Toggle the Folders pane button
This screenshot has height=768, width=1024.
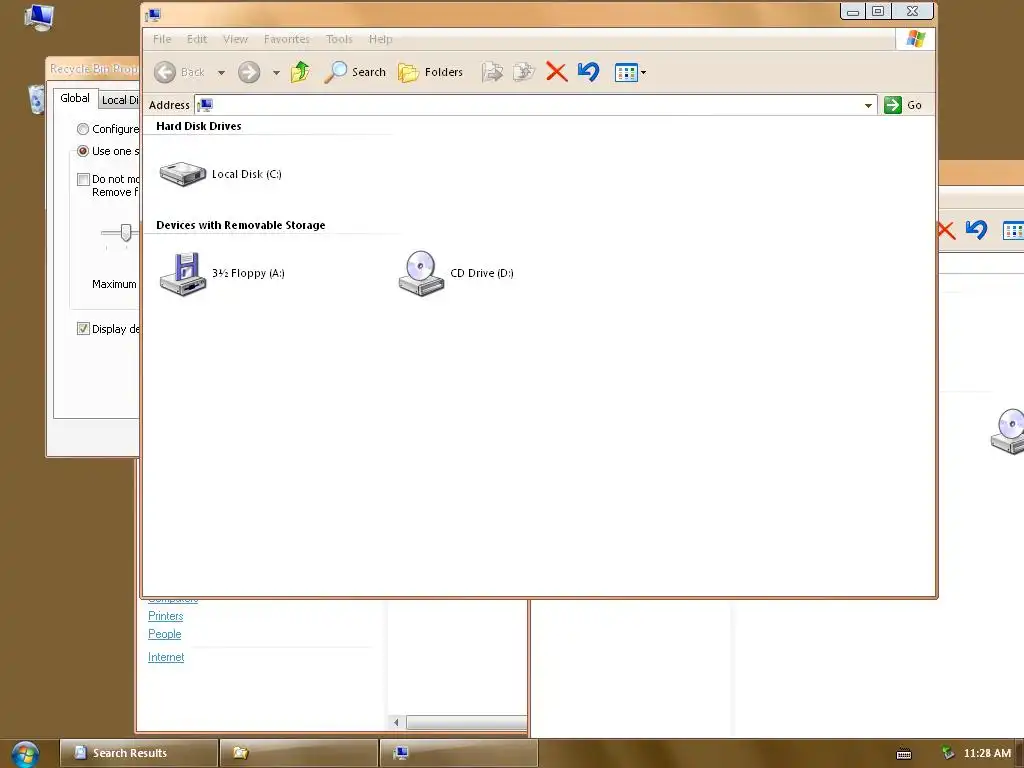point(430,72)
